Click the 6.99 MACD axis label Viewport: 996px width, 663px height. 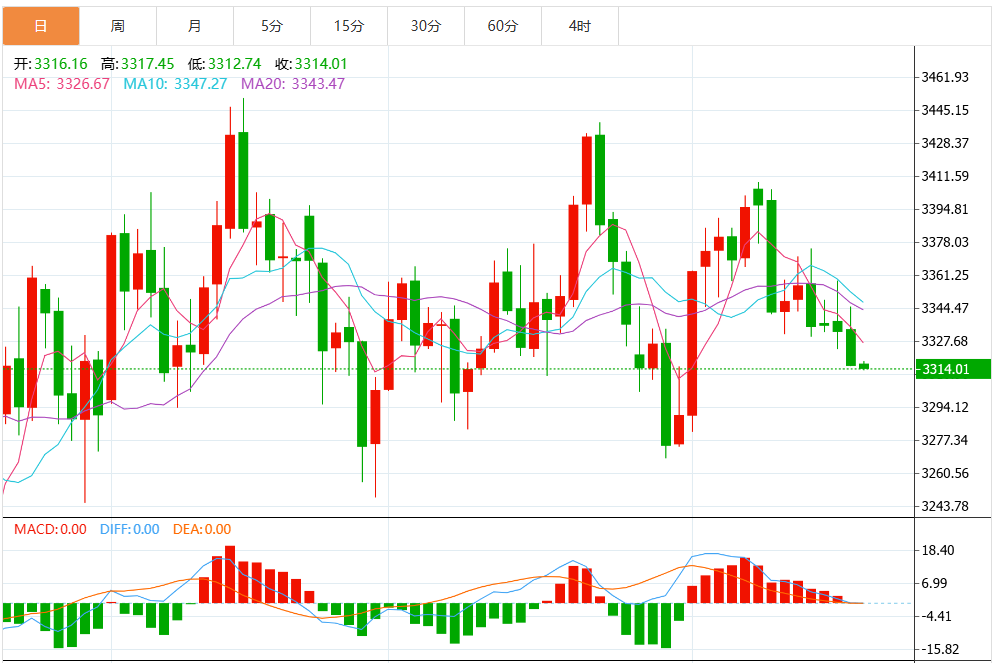(934, 584)
